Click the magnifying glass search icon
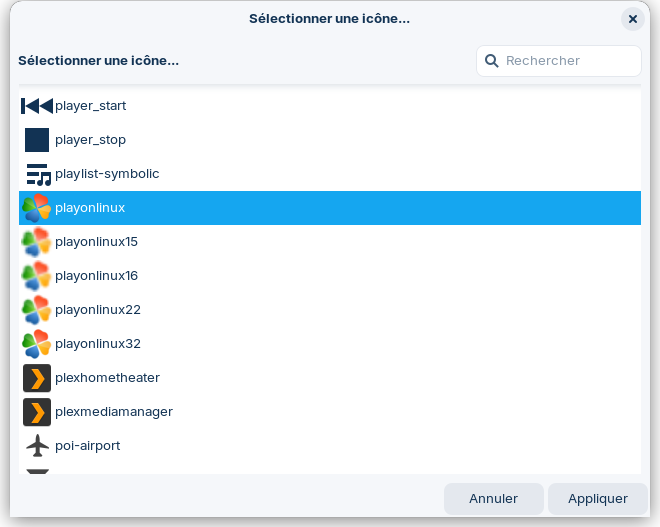Image resolution: width=660 pixels, height=527 pixels. pyautogui.click(x=492, y=61)
